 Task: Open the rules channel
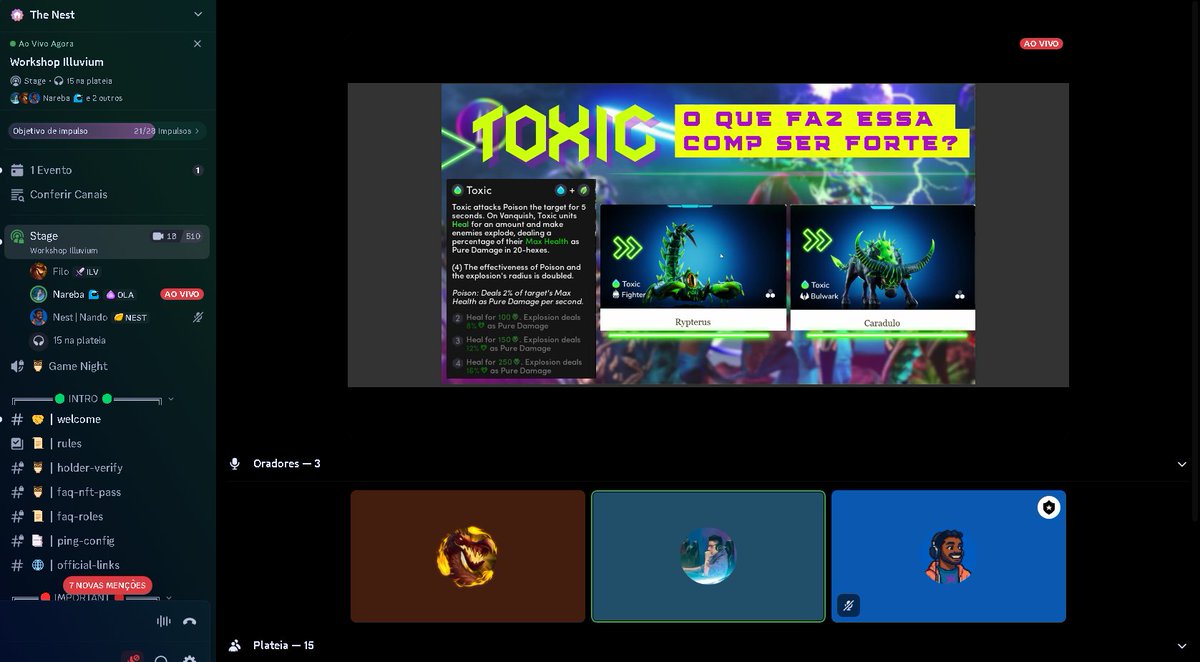pyautogui.click(x=106, y=443)
